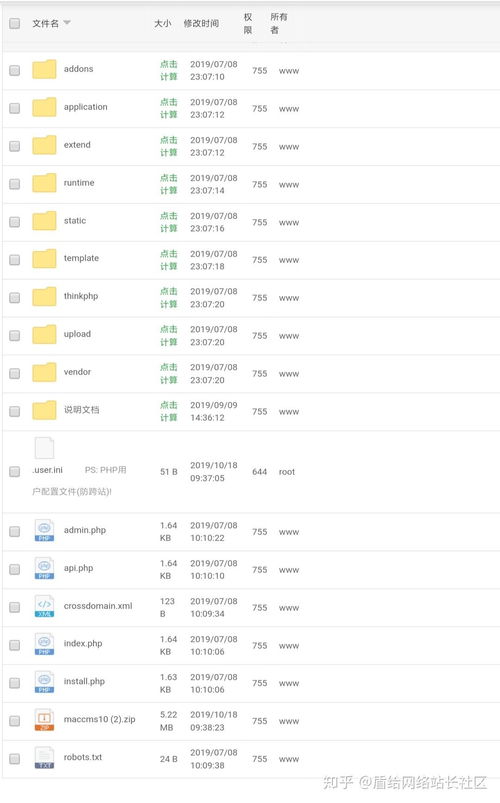Click the crossdomain.xml XML file icon

click(x=44, y=606)
